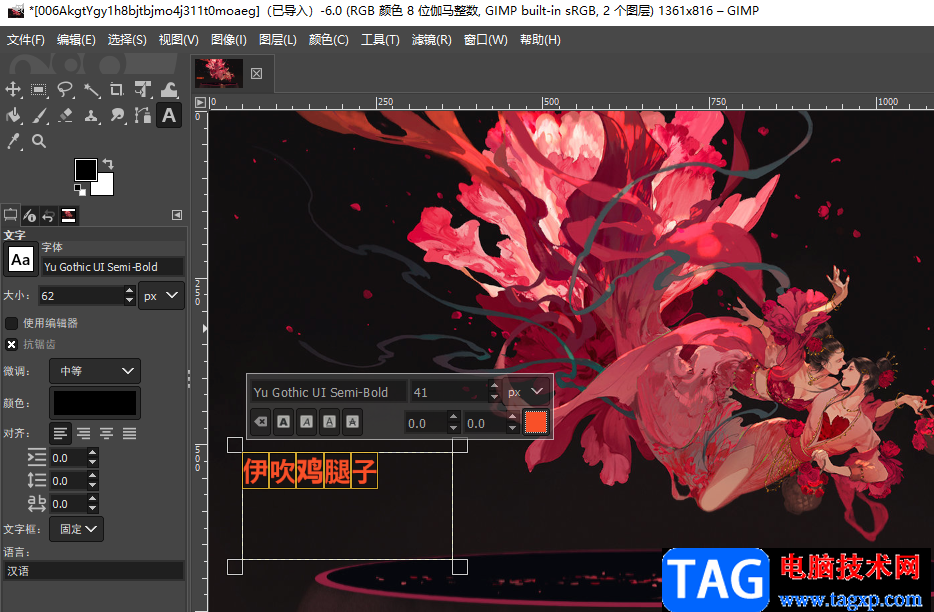Select the Zoom magnifier tool
Image resolution: width=934 pixels, height=612 pixels.
(x=39, y=141)
